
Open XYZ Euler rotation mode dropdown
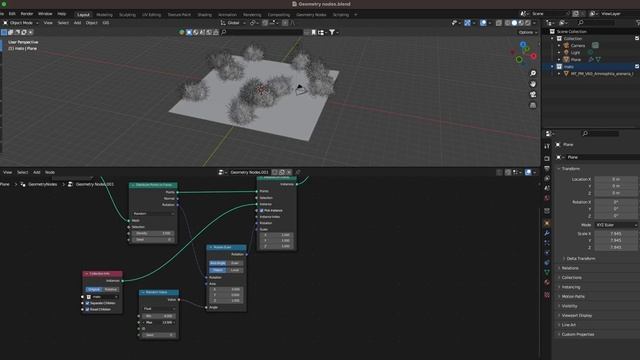point(616,225)
